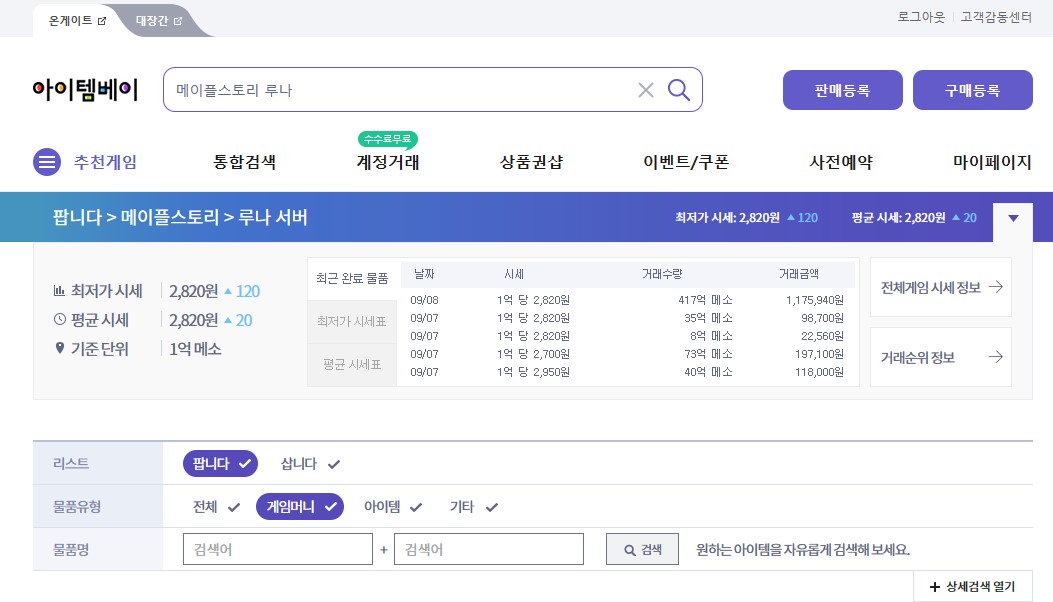Viewport: 1053px width, 602px height.
Task: Collapse the price info panel with the triangle
Action: [1013, 218]
